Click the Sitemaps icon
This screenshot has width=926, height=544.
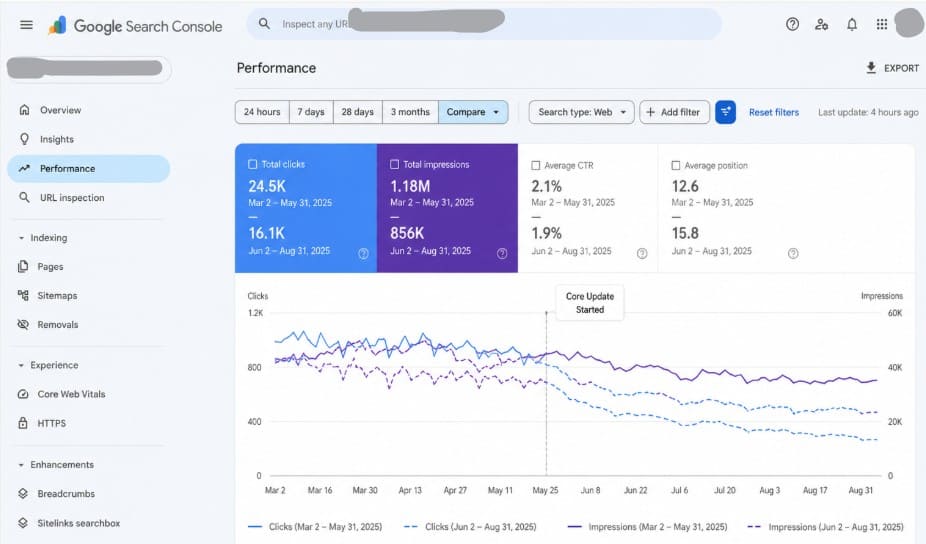point(23,295)
